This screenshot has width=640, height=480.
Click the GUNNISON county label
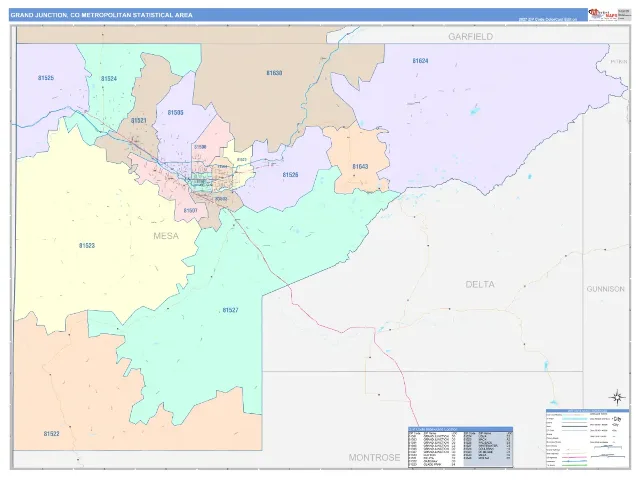point(606,289)
